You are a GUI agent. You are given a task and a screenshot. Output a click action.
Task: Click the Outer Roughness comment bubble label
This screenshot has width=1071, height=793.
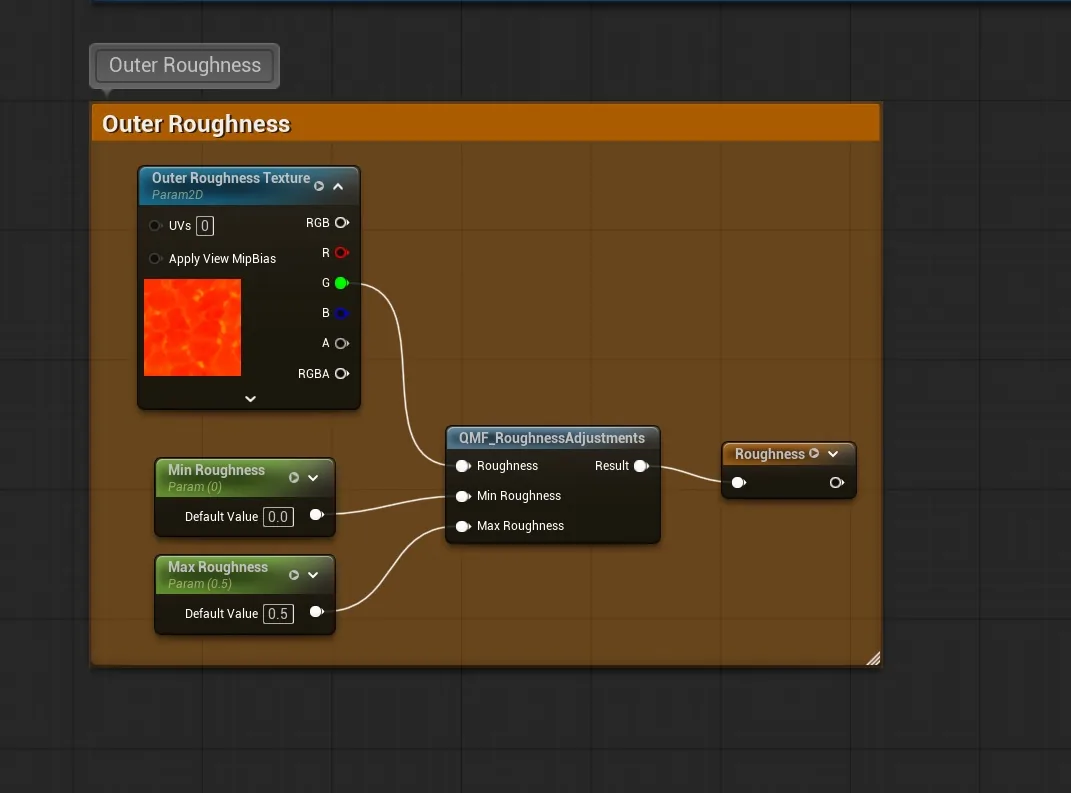pyautogui.click(x=184, y=65)
